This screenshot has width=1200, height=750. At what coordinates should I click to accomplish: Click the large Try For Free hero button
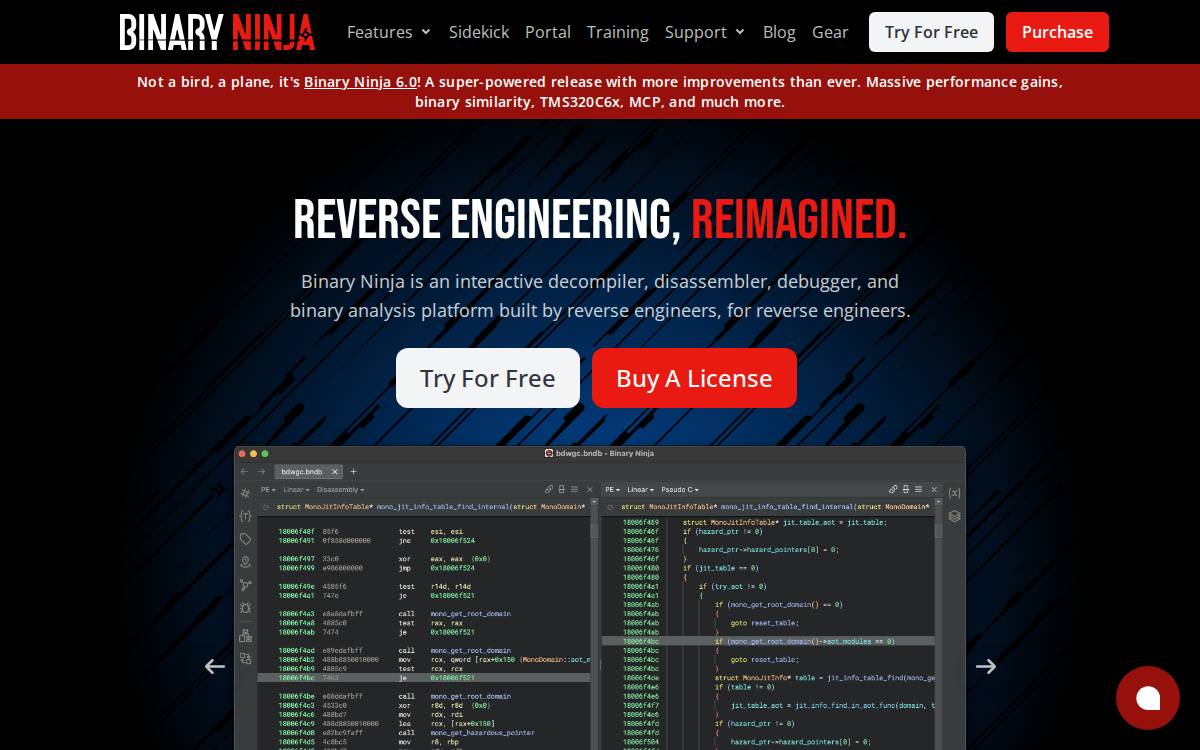tap(488, 378)
